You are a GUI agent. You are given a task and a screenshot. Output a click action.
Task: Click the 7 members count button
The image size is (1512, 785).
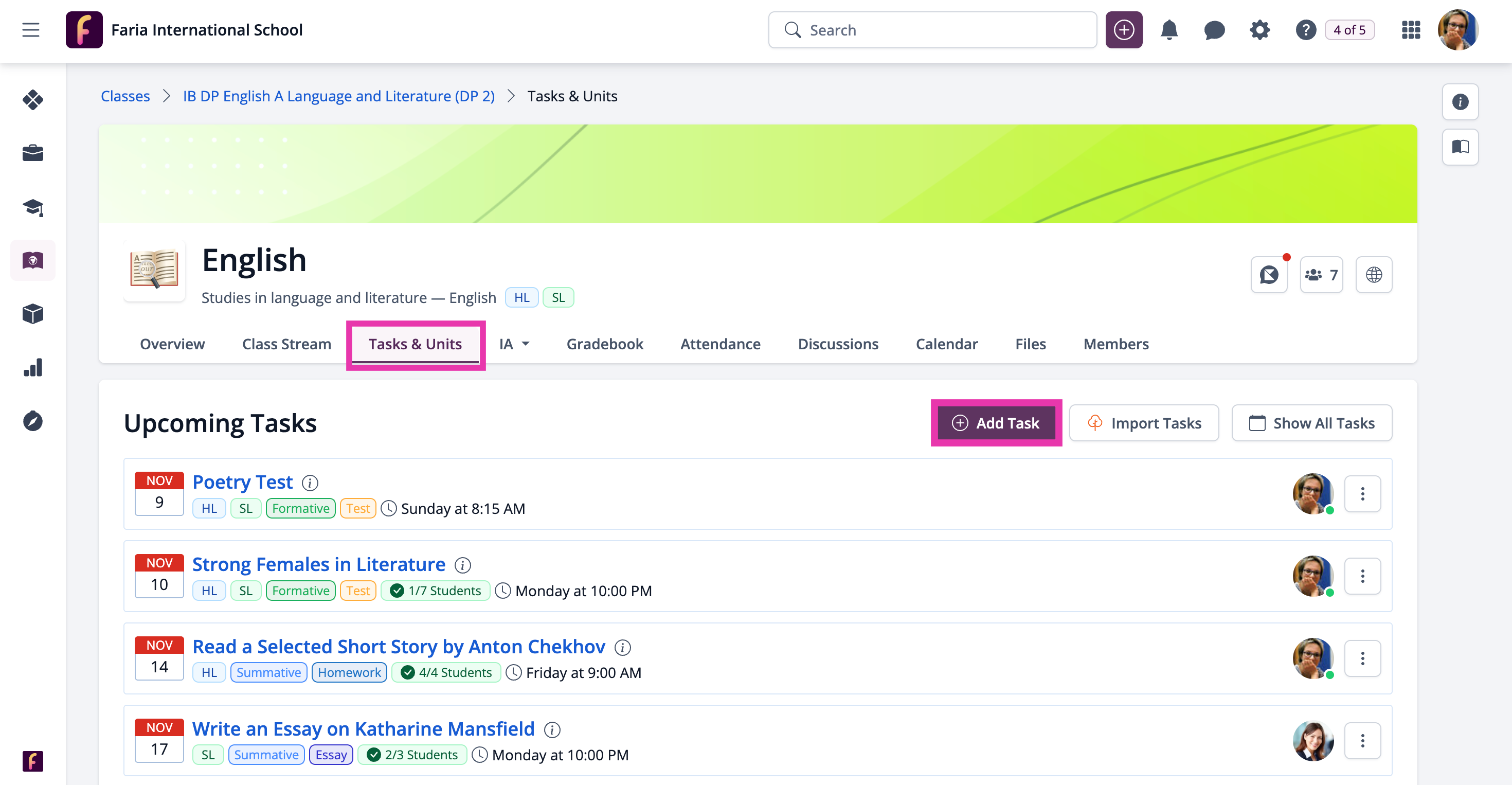coord(1321,275)
